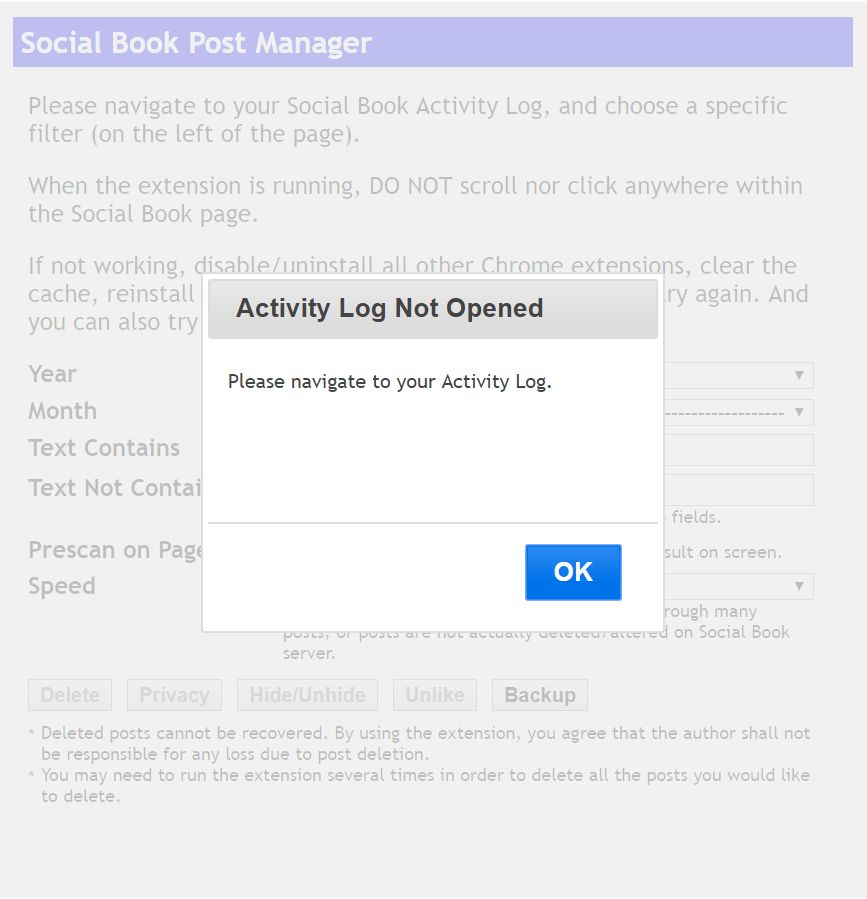Click the Speed label
Viewport: 867px width, 899px height.
click(x=62, y=586)
